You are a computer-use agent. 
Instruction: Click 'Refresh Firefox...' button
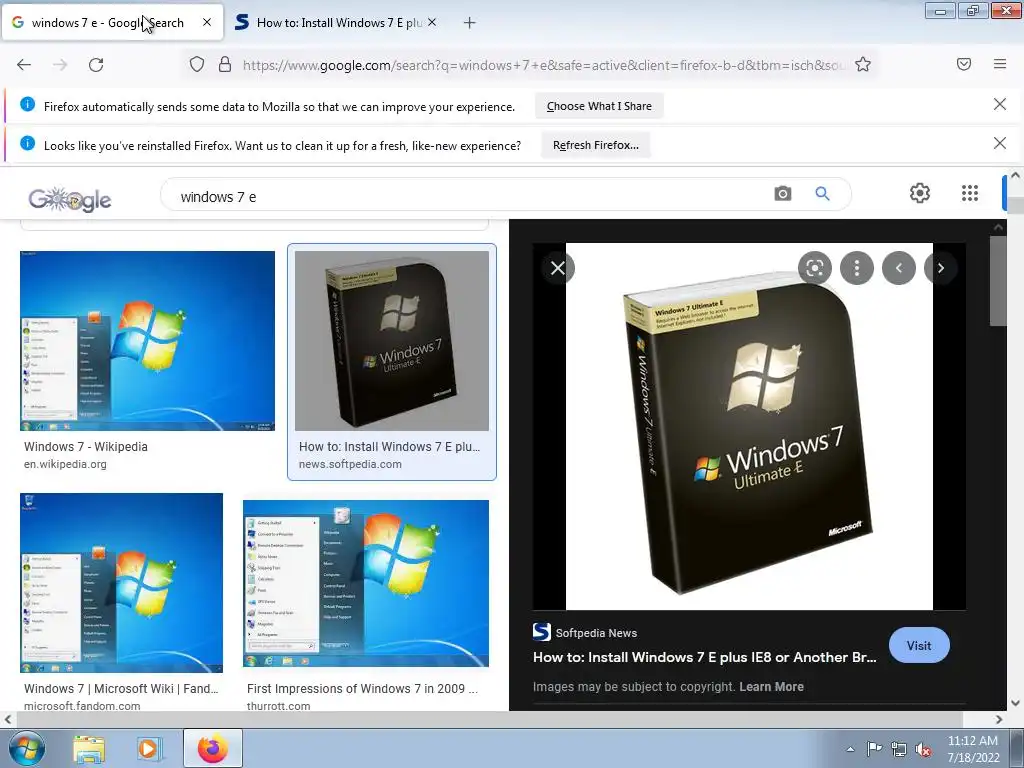596,145
